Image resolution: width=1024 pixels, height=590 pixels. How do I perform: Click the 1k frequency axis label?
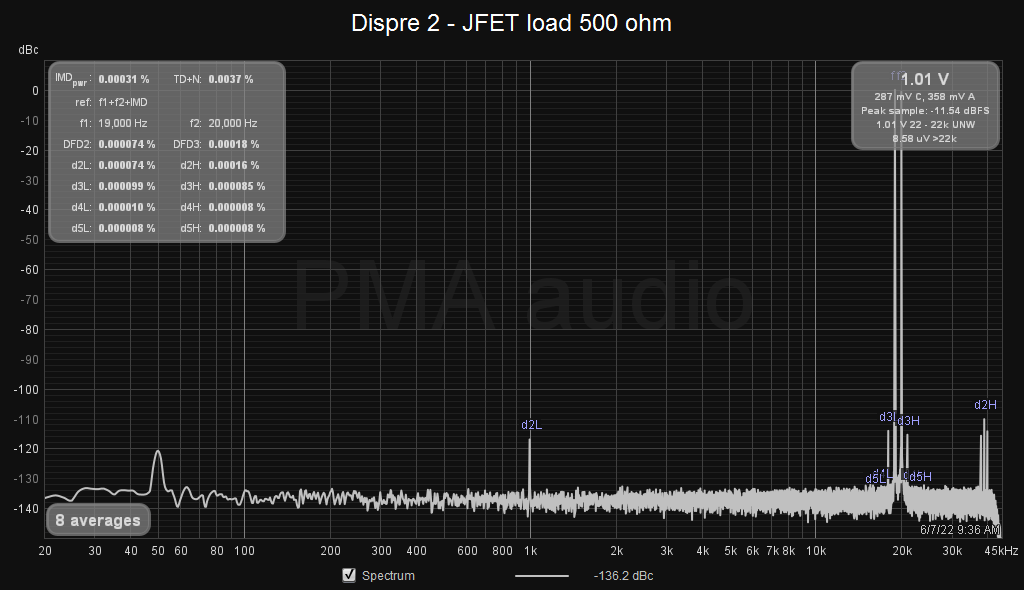point(530,551)
